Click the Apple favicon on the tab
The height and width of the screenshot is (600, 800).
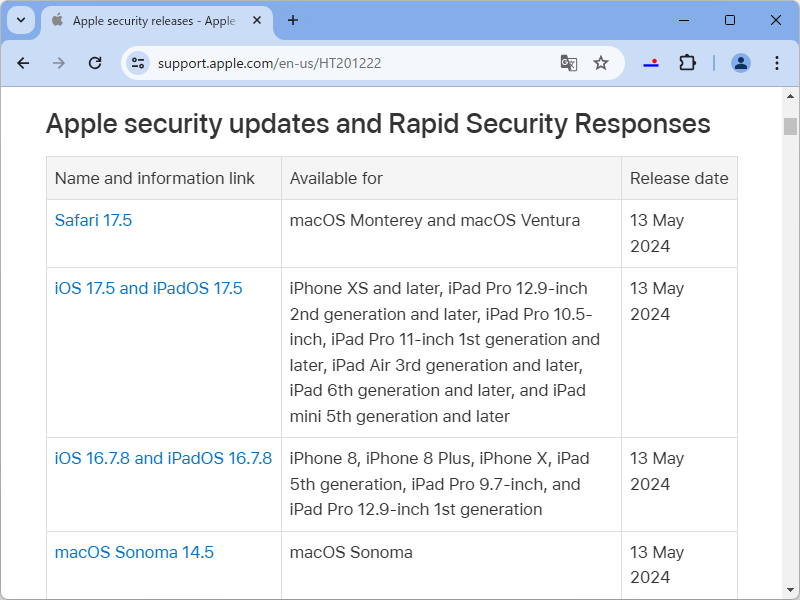pos(58,20)
